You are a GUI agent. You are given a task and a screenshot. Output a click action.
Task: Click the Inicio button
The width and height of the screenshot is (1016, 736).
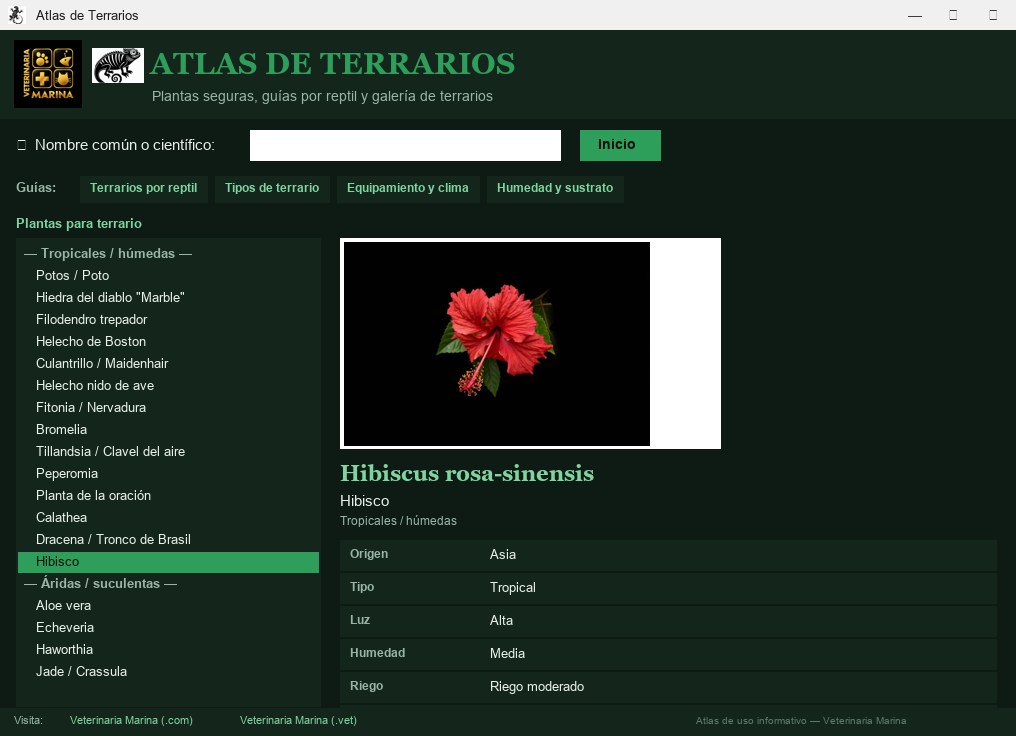click(620, 145)
